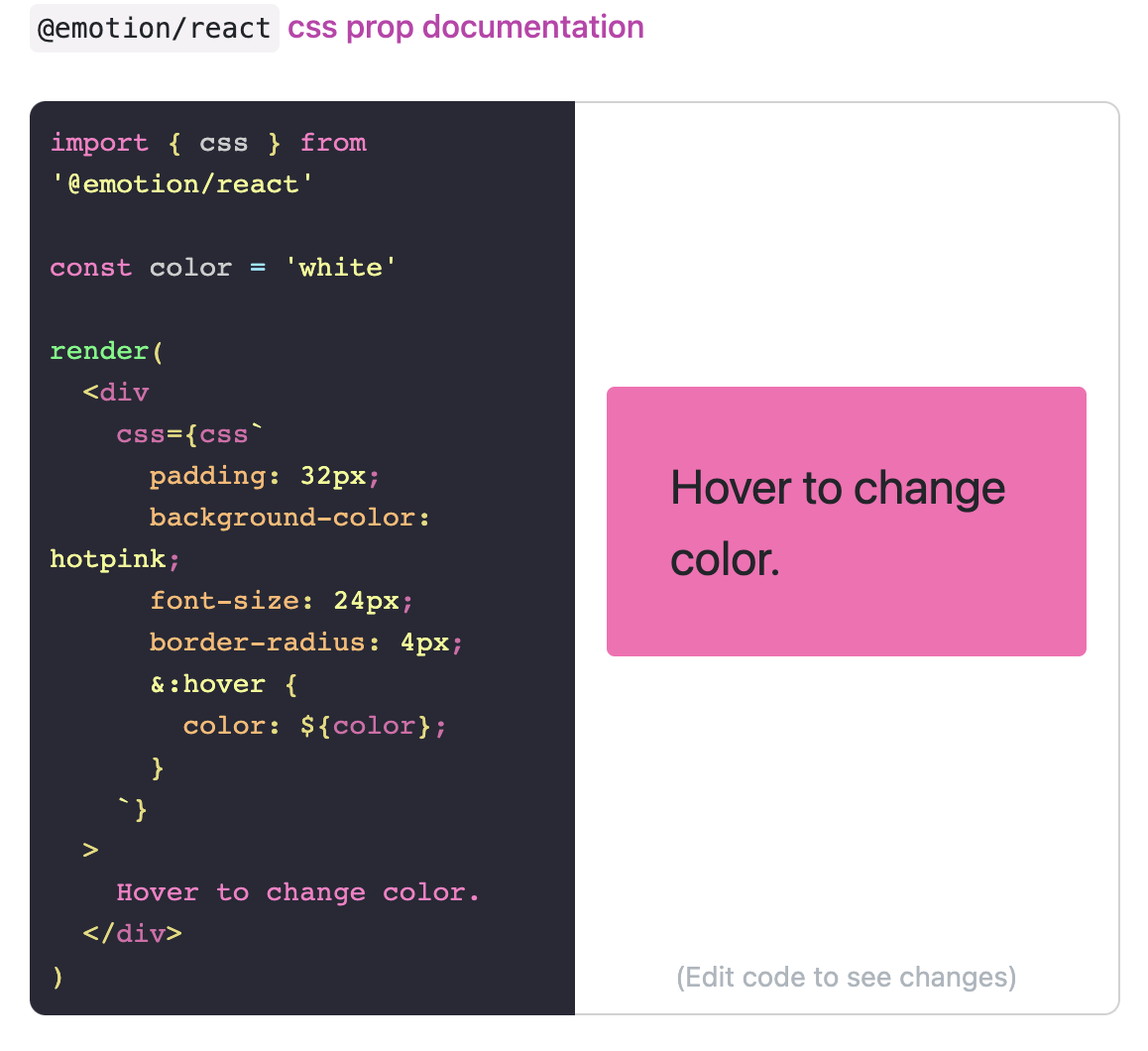Screen dimensions: 1148x1051
Task: Click the closing </div> tag in code
Action: tap(133, 934)
